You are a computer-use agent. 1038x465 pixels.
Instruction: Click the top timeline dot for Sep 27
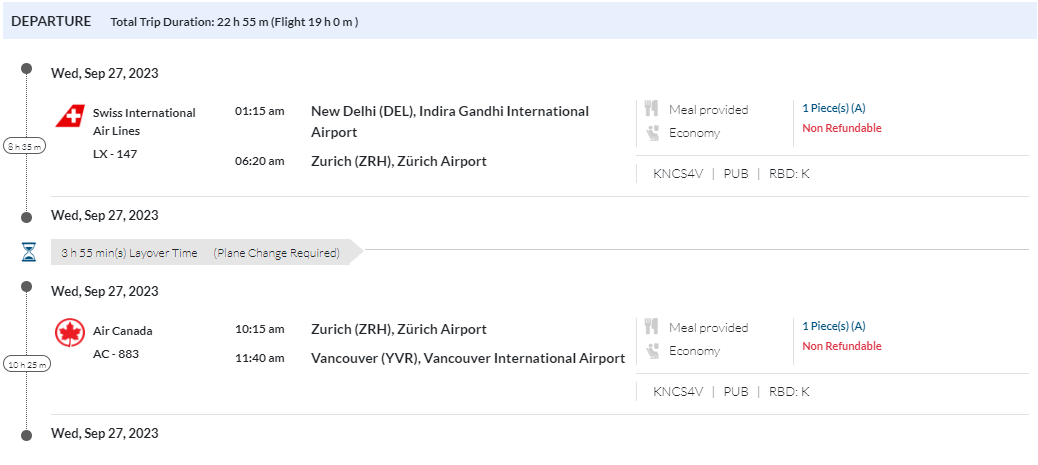click(x=27, y=69)
